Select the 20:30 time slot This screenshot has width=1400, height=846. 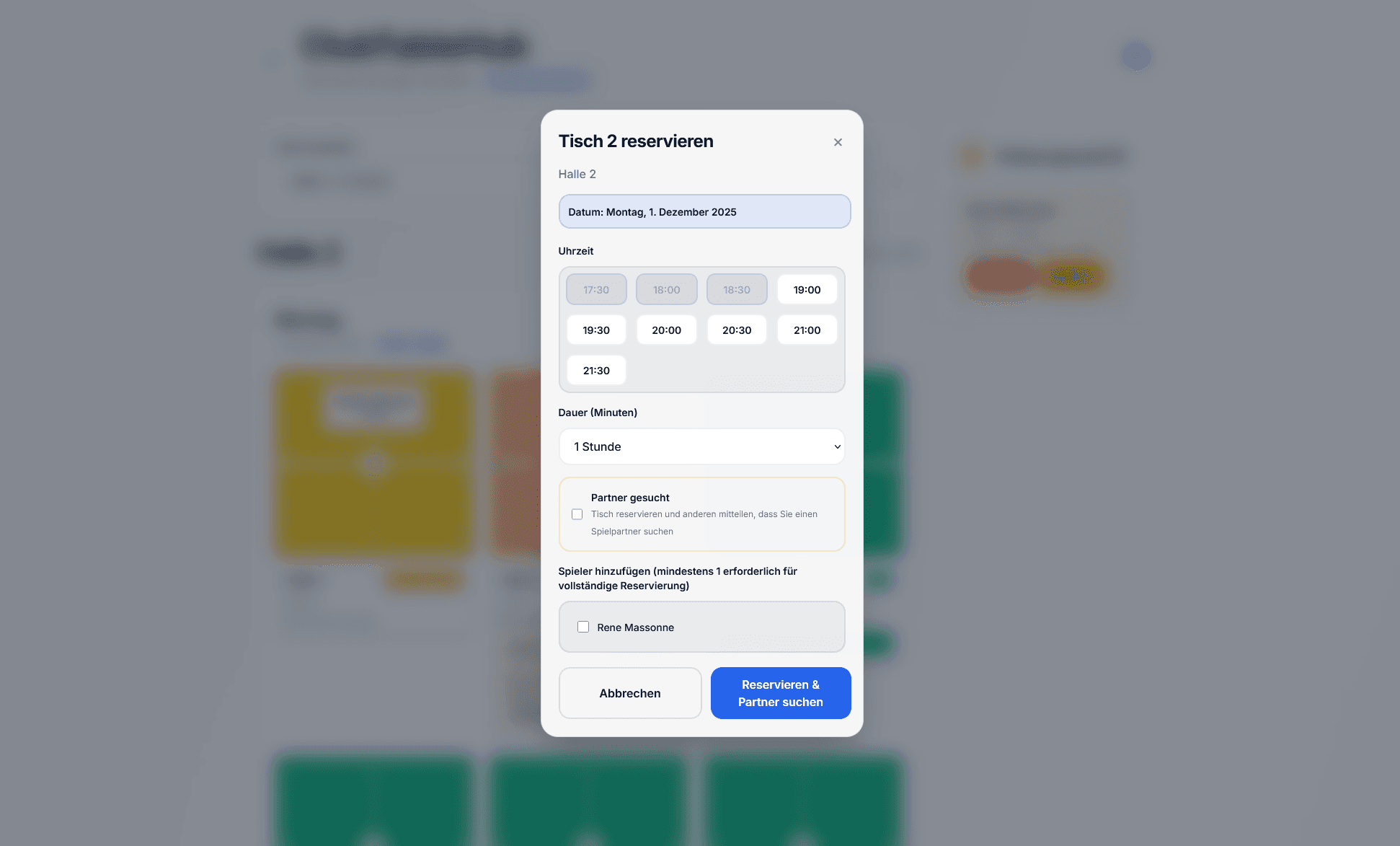pos(737,330)
